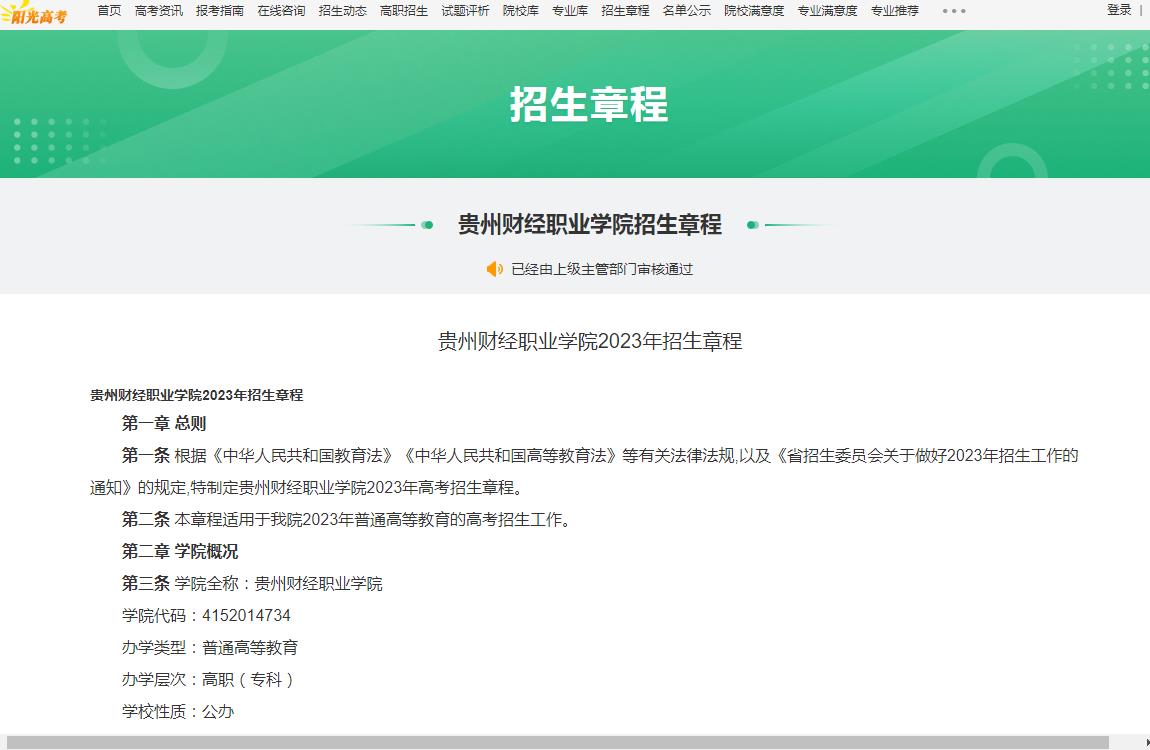Open 名单公示 in the top bar
The height and width of the screenshot is (750, 1150).
(686, 11)
